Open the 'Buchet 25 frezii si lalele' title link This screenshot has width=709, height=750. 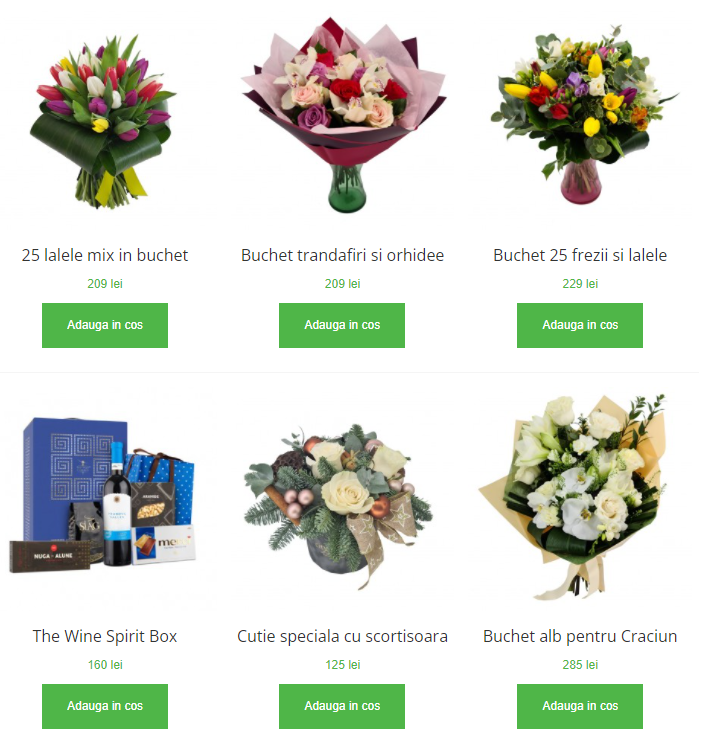click(580, 255)
